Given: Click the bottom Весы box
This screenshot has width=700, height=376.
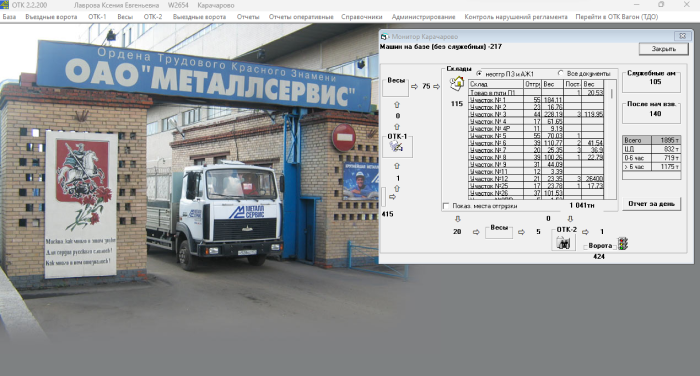Looking at the screenshot, I should tap(499, 231).
